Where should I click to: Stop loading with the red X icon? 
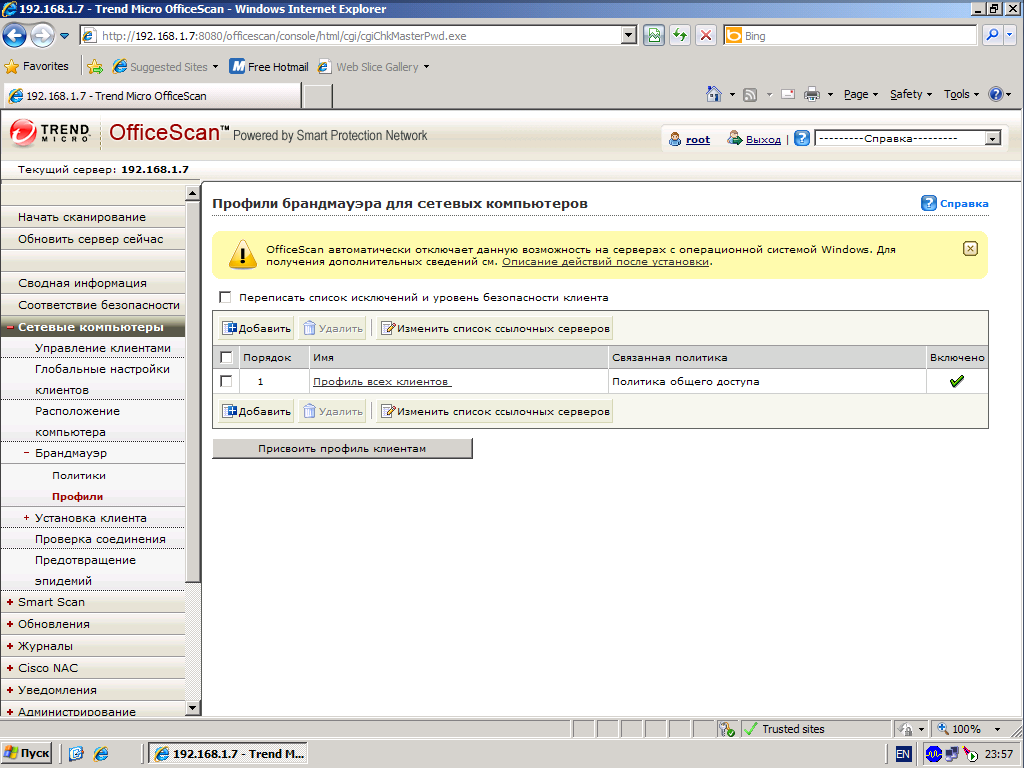pos(706,35)
